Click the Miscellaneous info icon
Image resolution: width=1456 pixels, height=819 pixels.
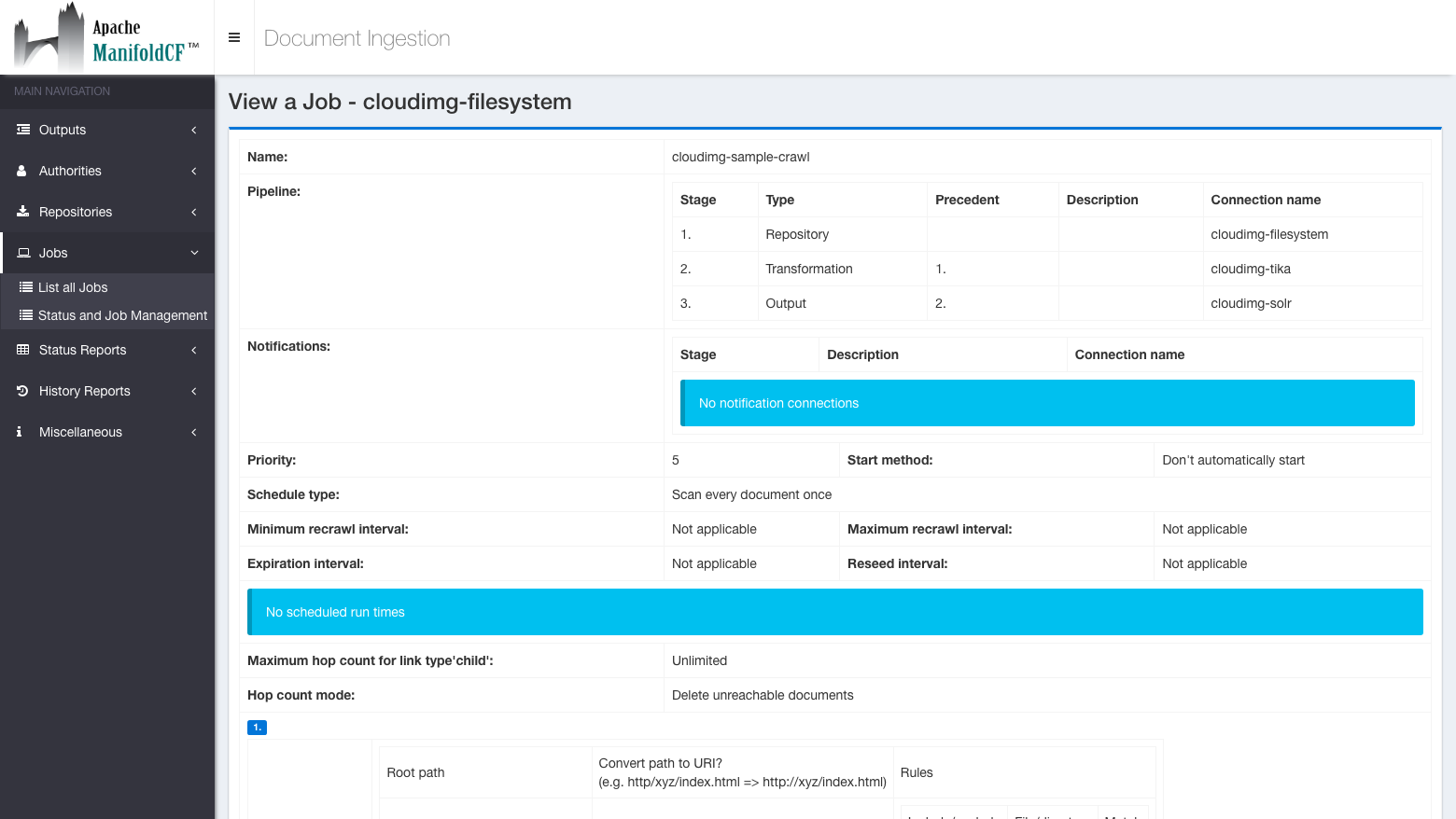20,432
